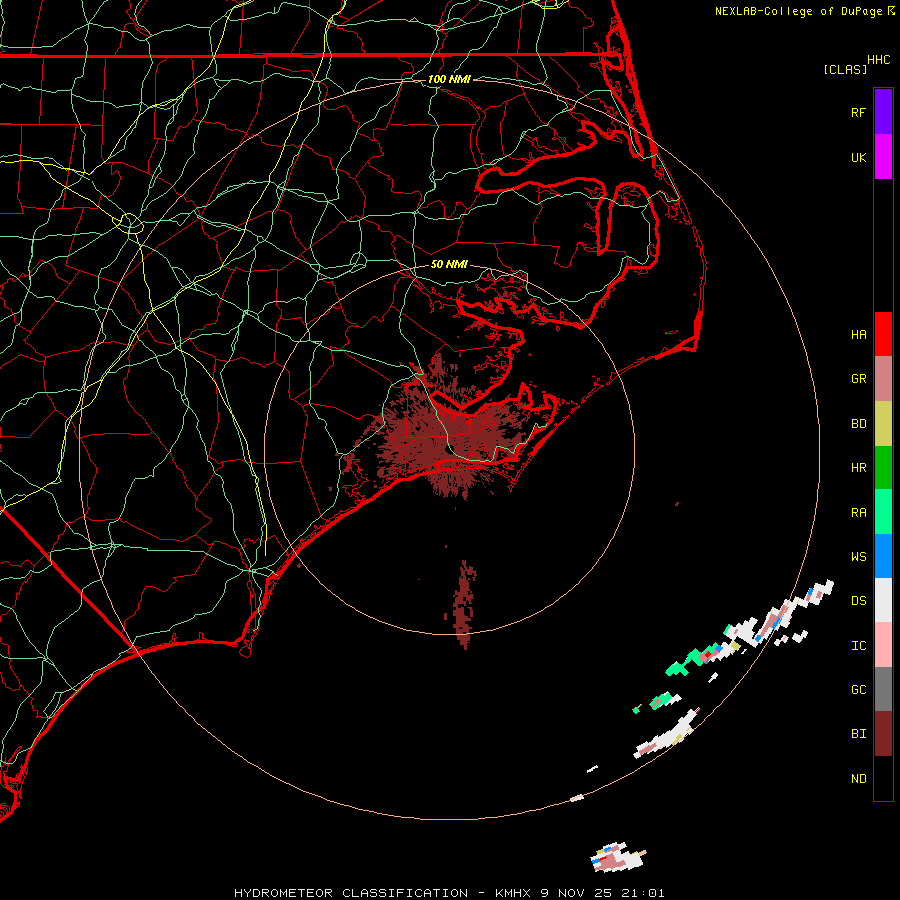Screen dimensions: 900x900
Task: Click the GR legend label
Action: coord(859,379)
